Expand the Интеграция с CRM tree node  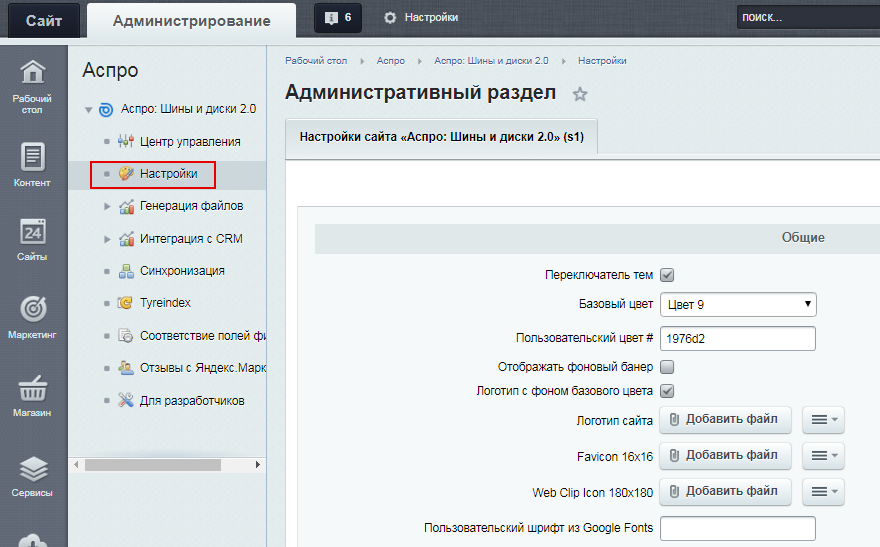pos(107,239)
